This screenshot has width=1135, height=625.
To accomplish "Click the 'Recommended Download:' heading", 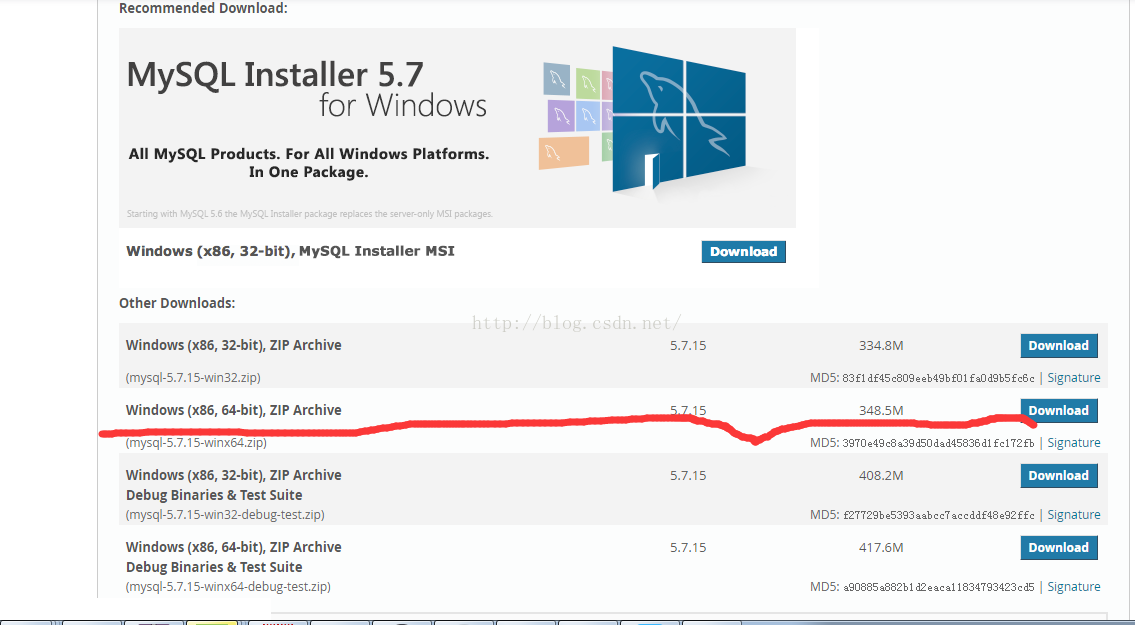I will pyautogui.click(x=203, y=9).
